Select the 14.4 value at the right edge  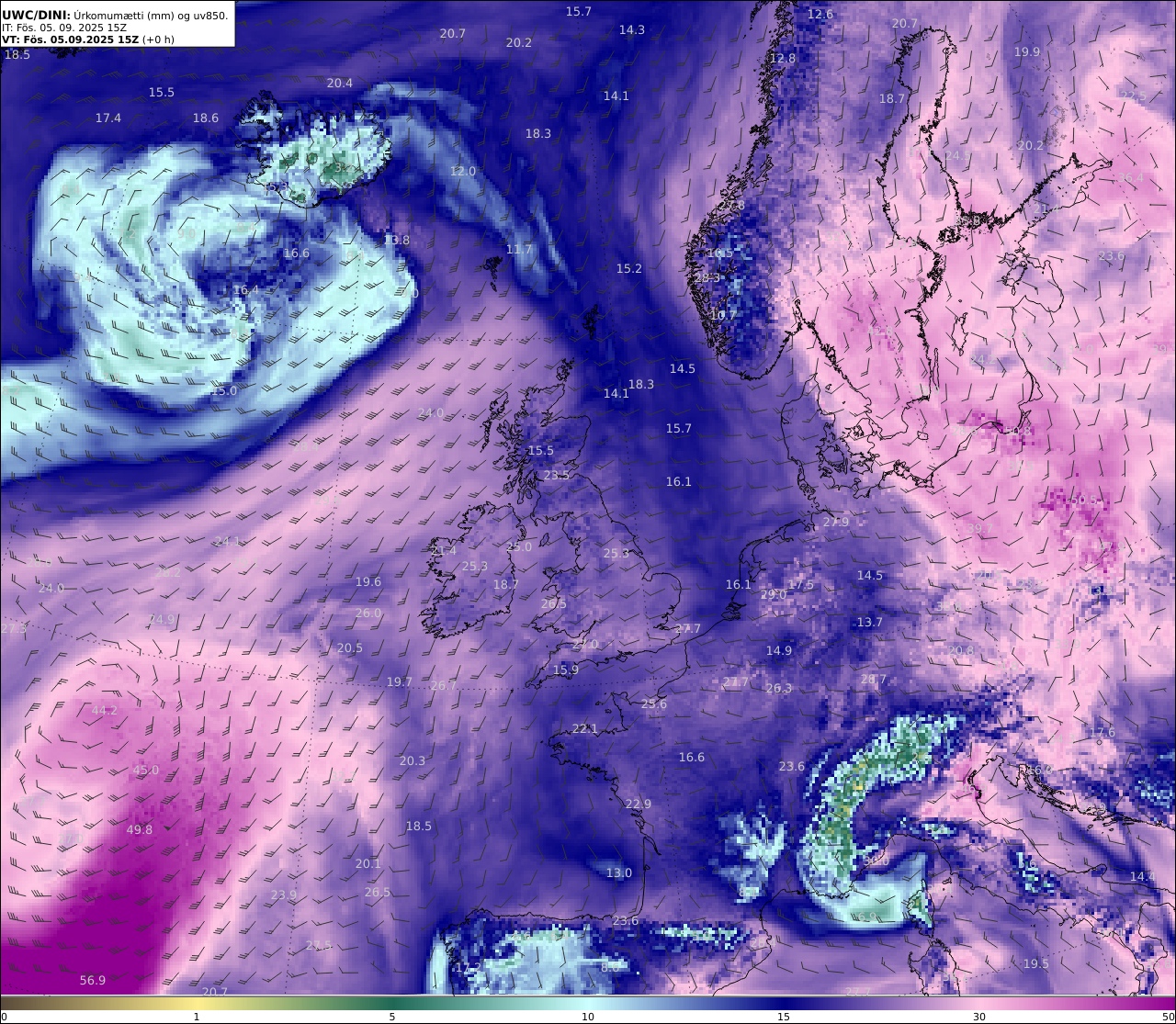pyautogui.click(x=1143, y=876)
